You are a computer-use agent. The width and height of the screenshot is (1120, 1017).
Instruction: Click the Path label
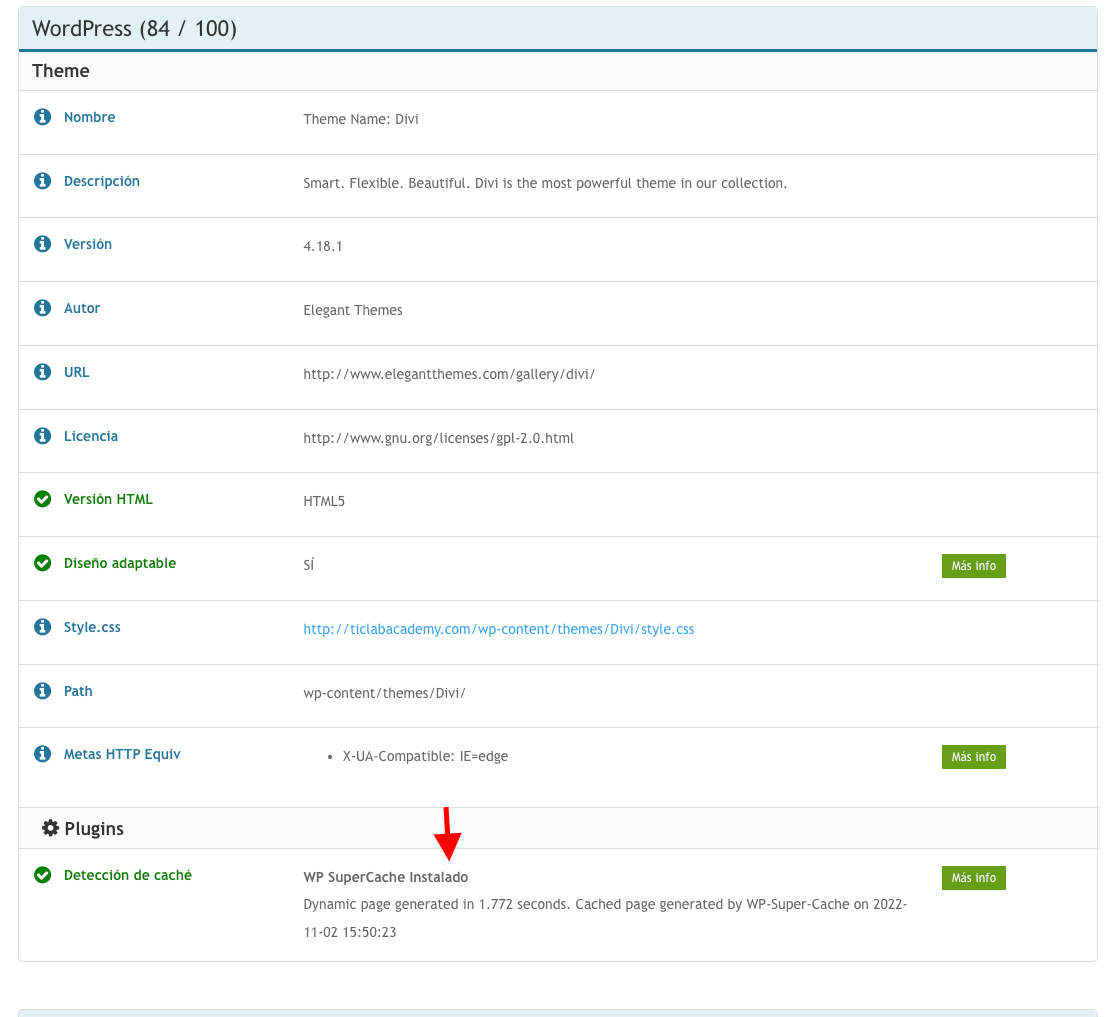click(78, 691)
